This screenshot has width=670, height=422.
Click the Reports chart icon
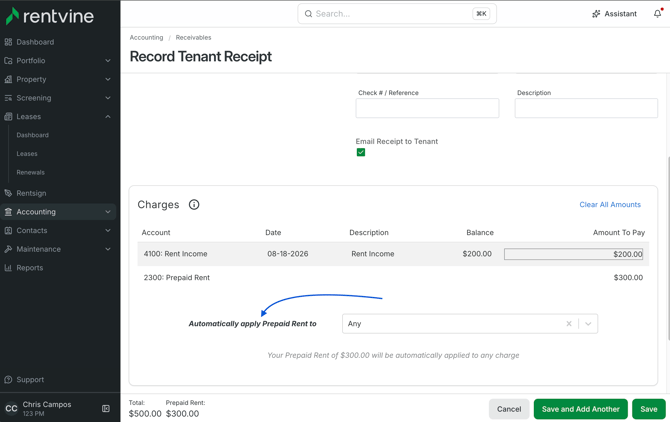pyautogui.click(x=8, y=267)
